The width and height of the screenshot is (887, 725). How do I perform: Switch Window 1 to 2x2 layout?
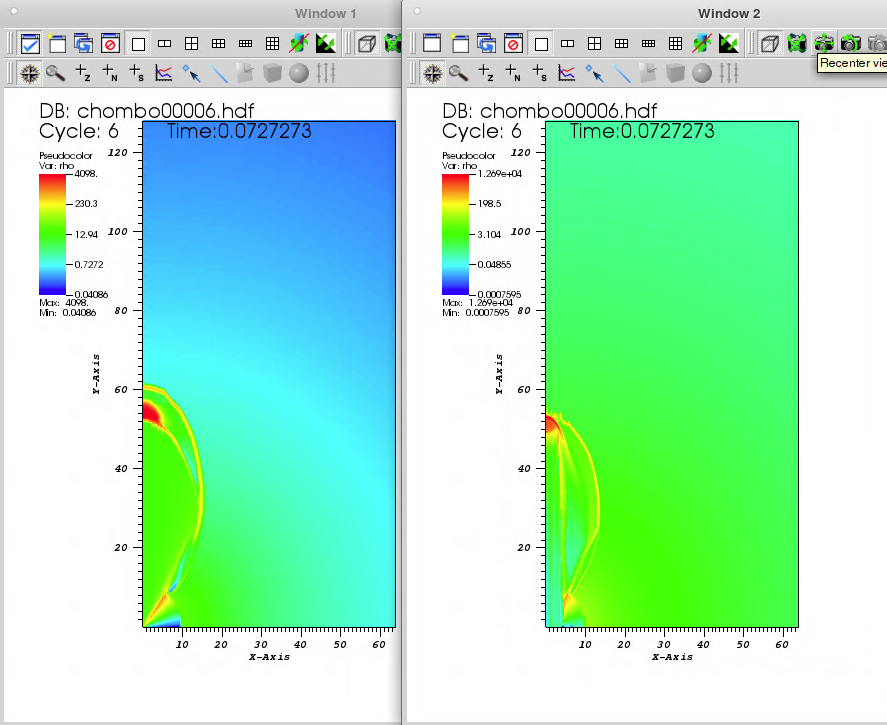(x=191, y=43)
